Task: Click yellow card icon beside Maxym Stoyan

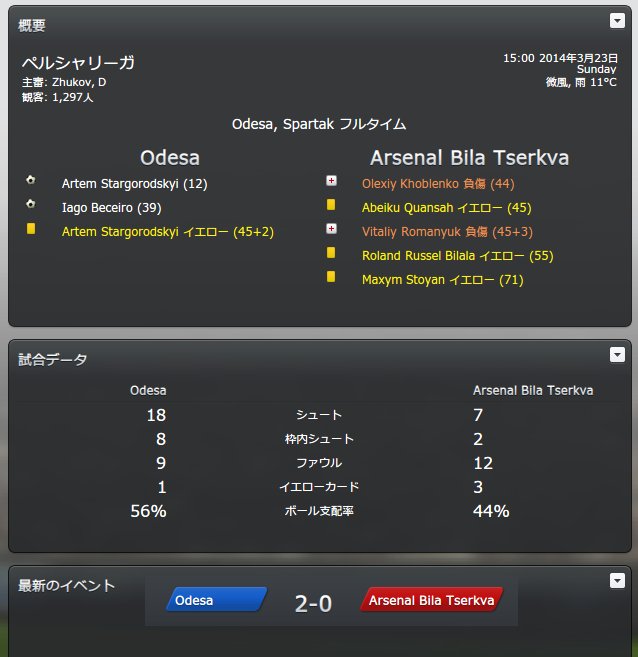Action: (331, 277)
